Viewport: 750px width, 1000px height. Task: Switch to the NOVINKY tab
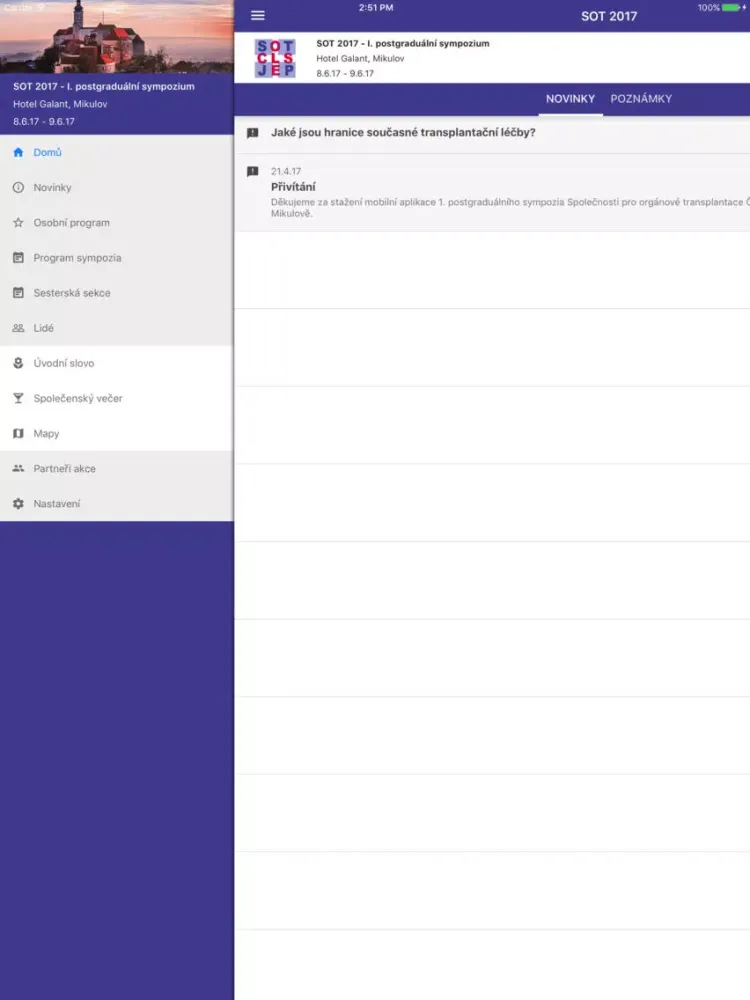570,99
